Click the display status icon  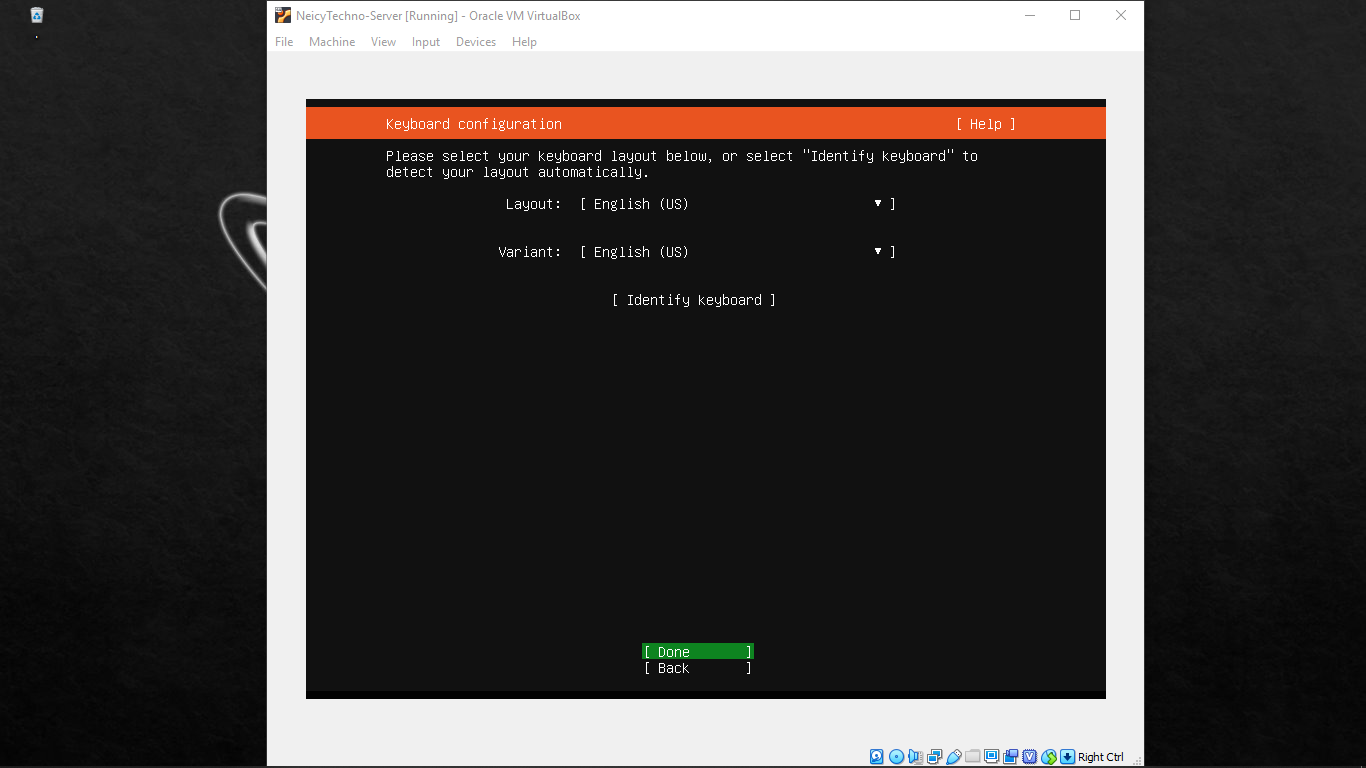pyautogui.click(x=991, y=757)
